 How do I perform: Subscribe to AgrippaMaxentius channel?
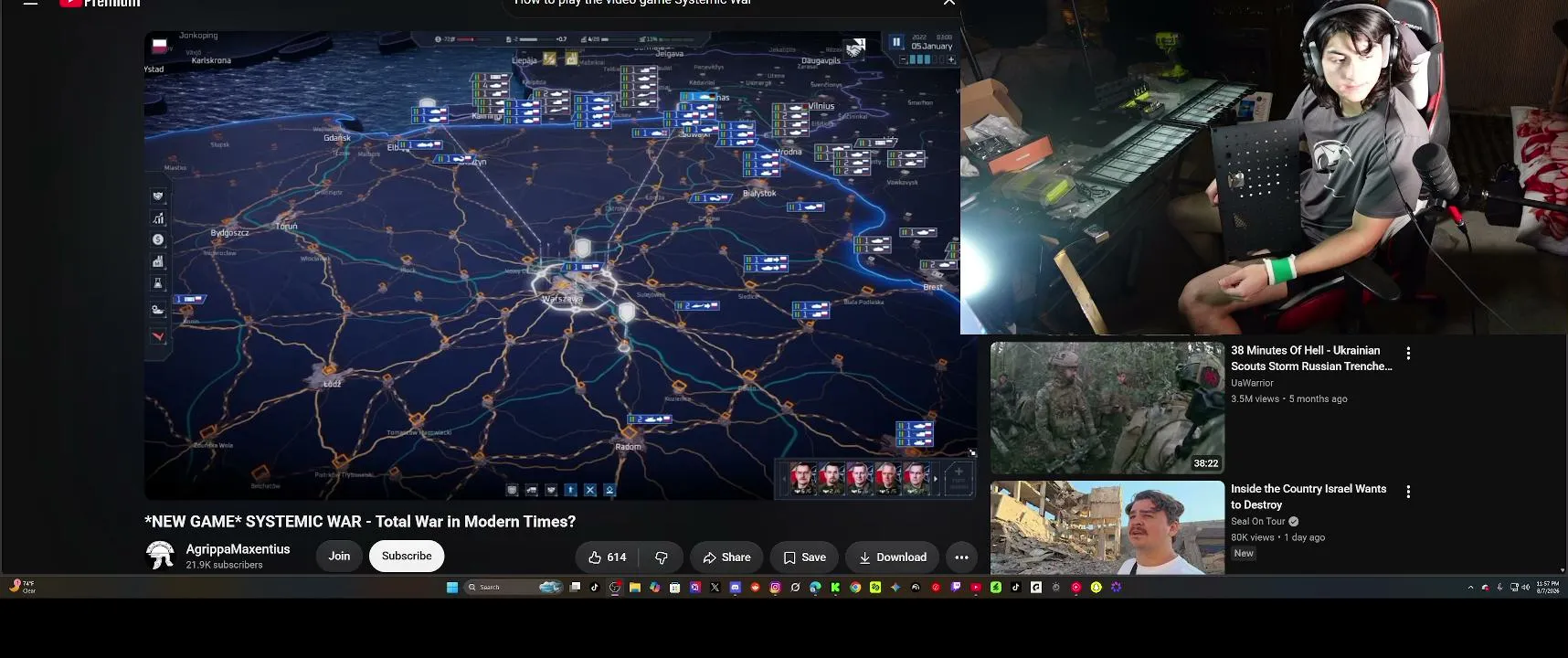click(x=407, y=556)
